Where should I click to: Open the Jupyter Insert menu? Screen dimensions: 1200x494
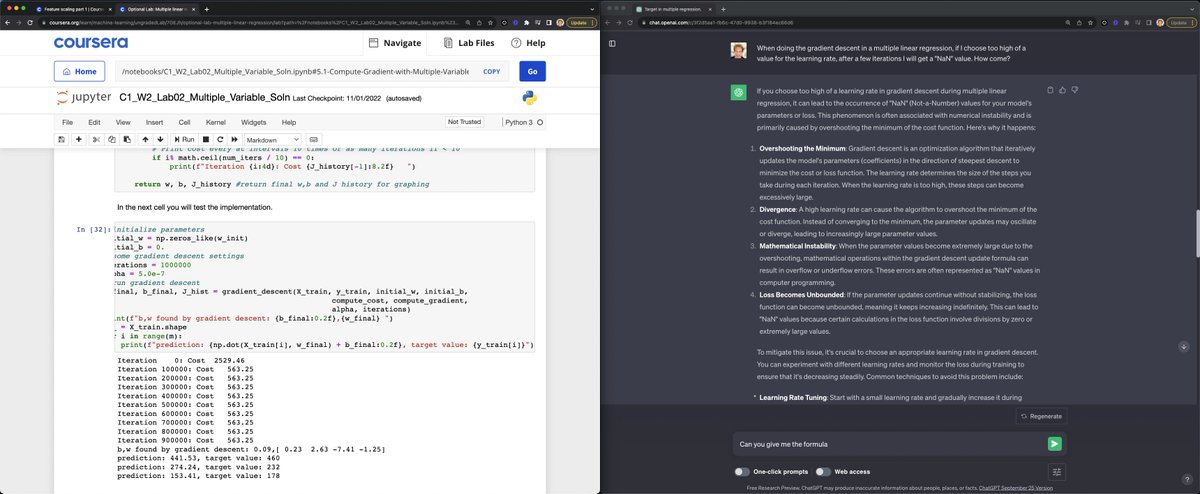coord(153,122)
